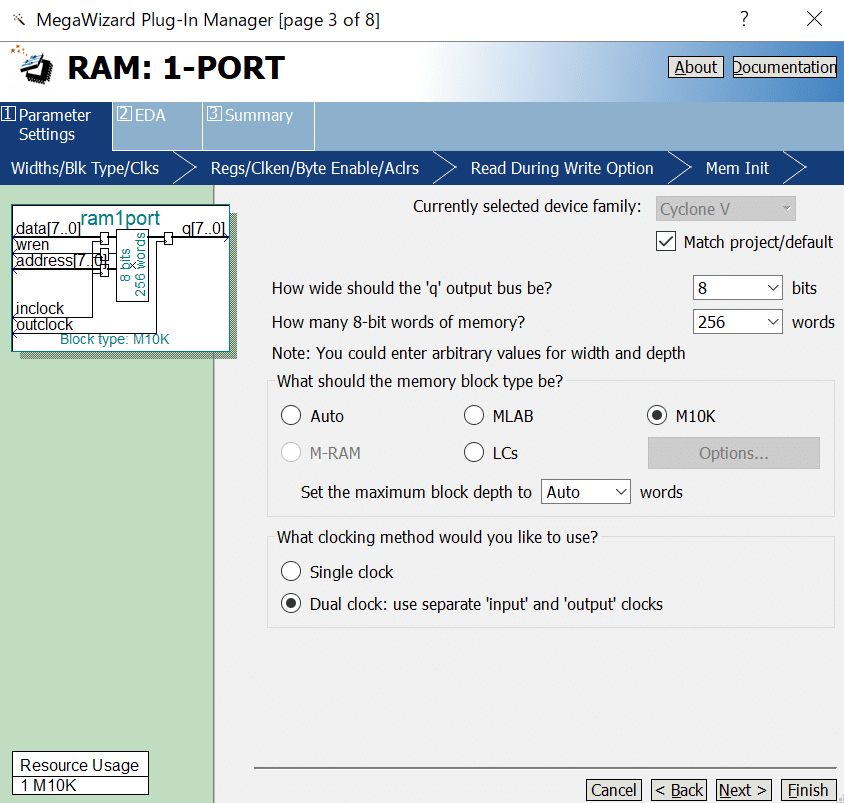844x803 pixels.
Task: Select M10K memory block type
Action: click(657, 415)
